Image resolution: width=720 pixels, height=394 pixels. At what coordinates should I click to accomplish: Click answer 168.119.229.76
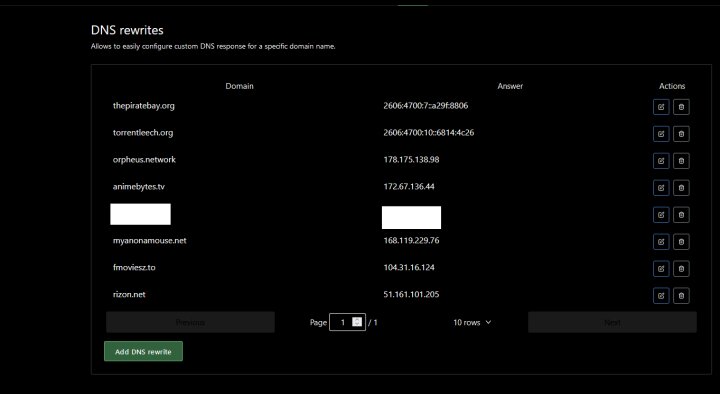pos(411,240)
